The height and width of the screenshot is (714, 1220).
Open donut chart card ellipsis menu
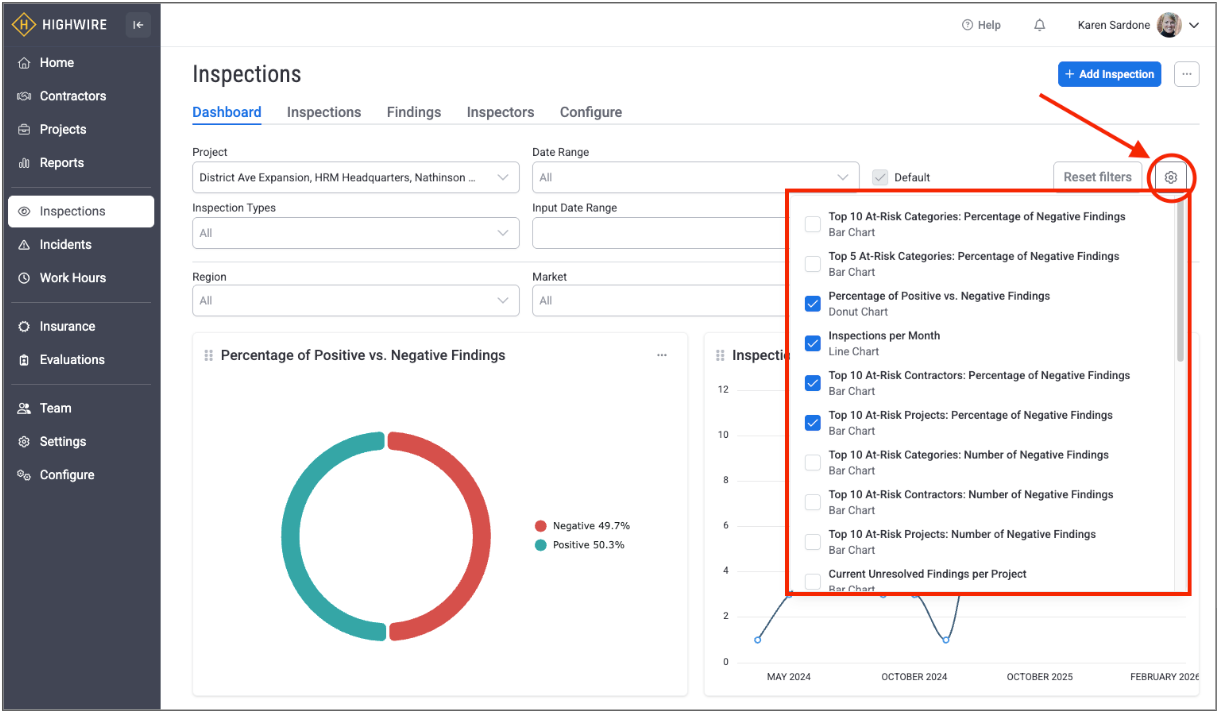(662, 355)
